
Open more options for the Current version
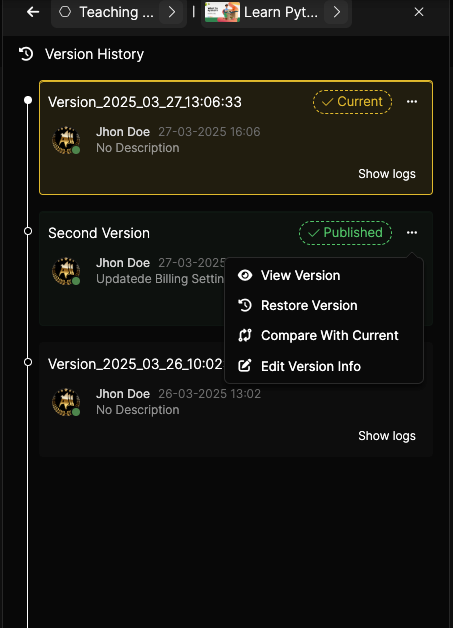[x=412, y=102]
